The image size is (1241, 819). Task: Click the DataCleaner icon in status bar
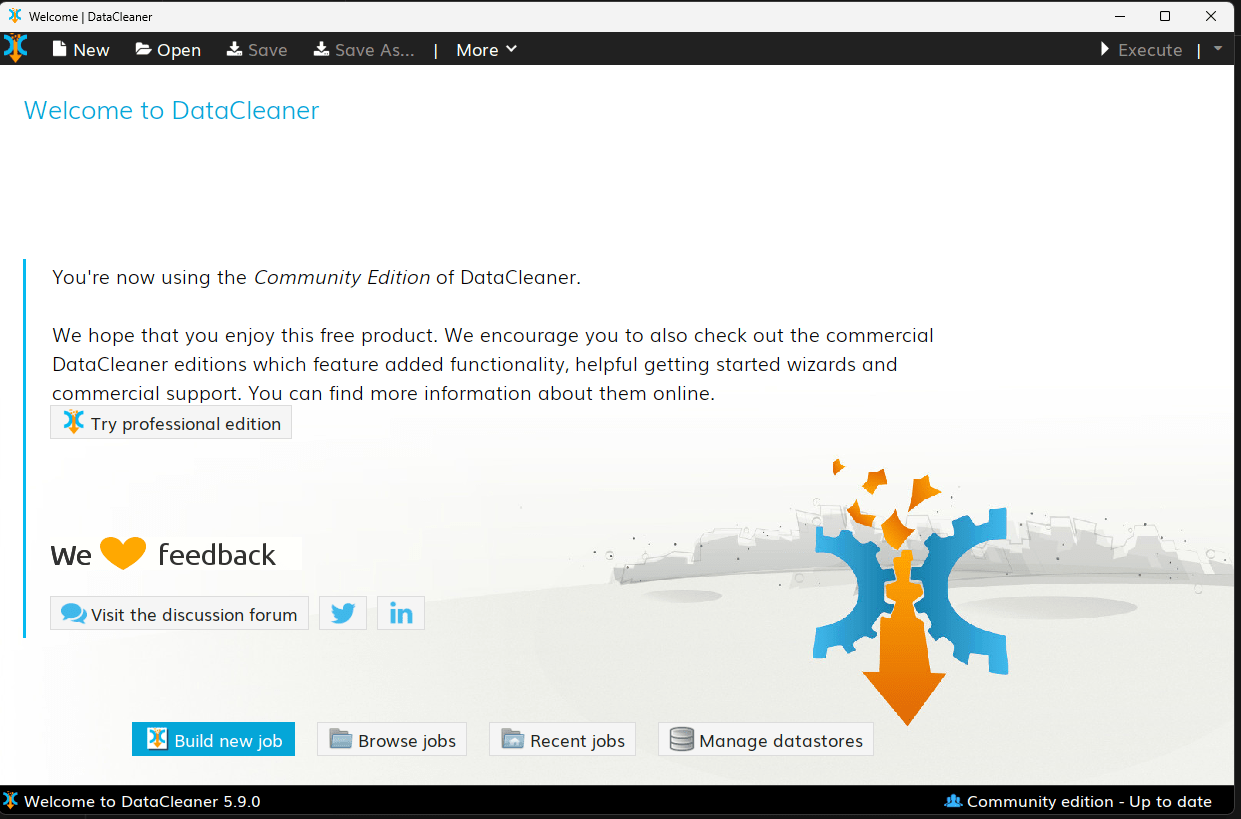[x=11, y=801]
